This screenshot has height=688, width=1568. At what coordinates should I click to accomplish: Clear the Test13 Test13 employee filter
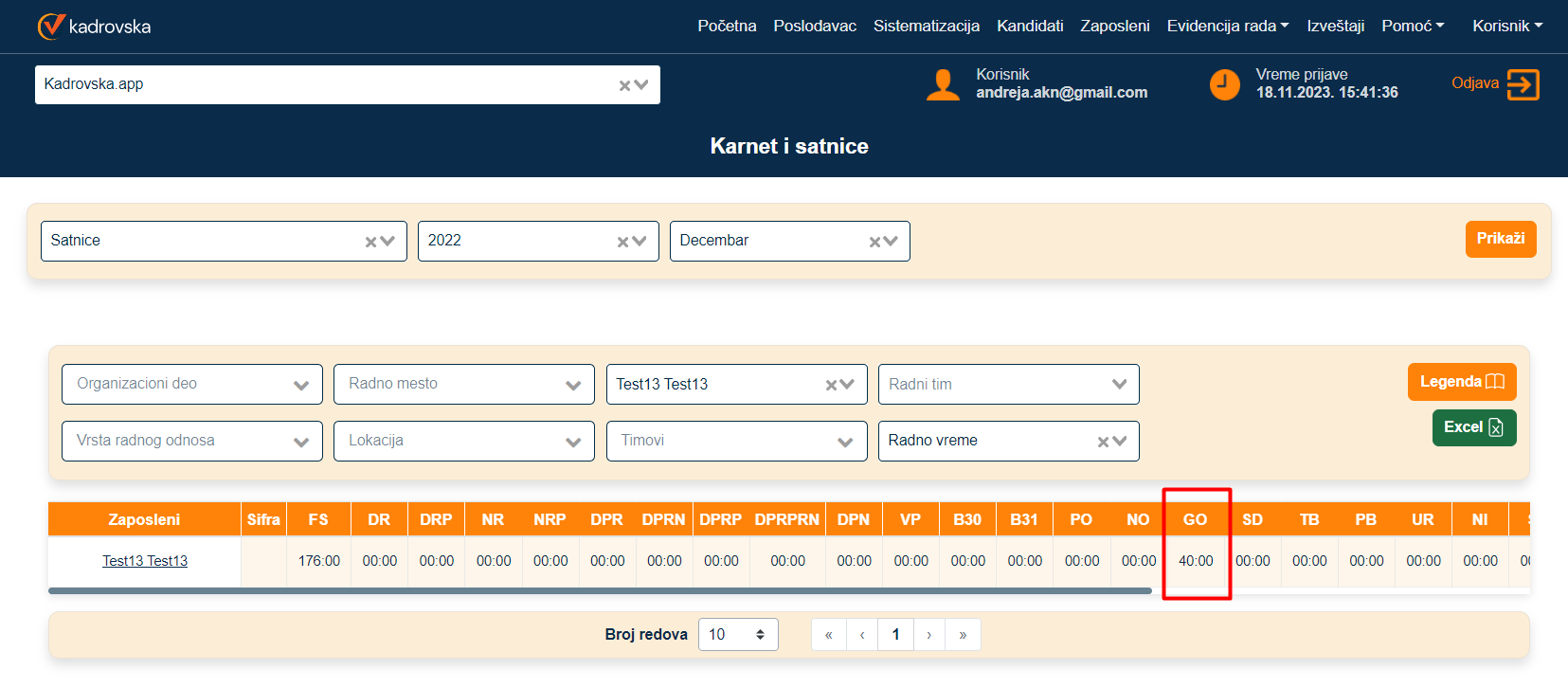[x=831, y=385]
